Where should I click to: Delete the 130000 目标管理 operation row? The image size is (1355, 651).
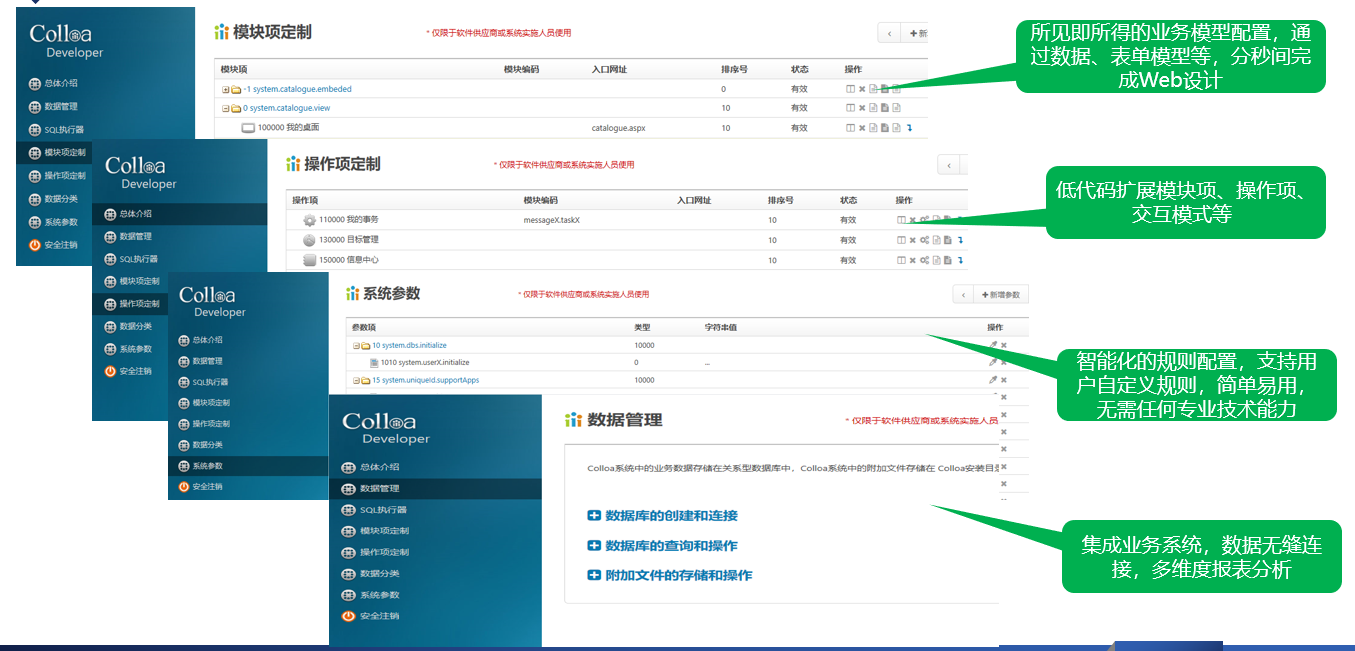(913, 240)
